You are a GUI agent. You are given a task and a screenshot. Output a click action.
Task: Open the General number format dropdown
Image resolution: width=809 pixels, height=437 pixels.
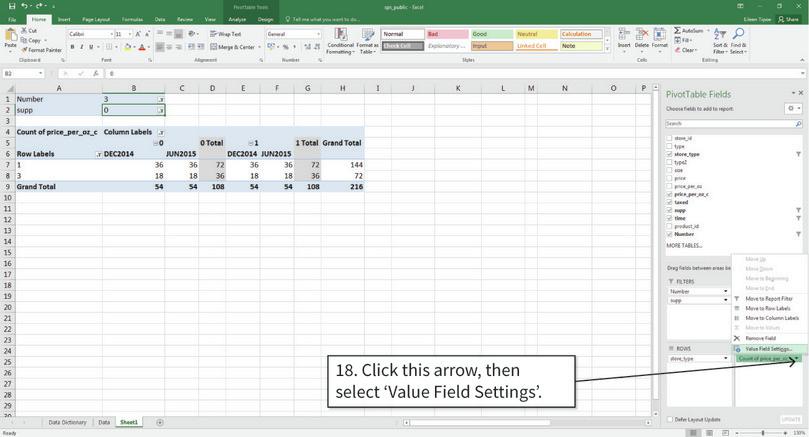(x=318, y=34)
